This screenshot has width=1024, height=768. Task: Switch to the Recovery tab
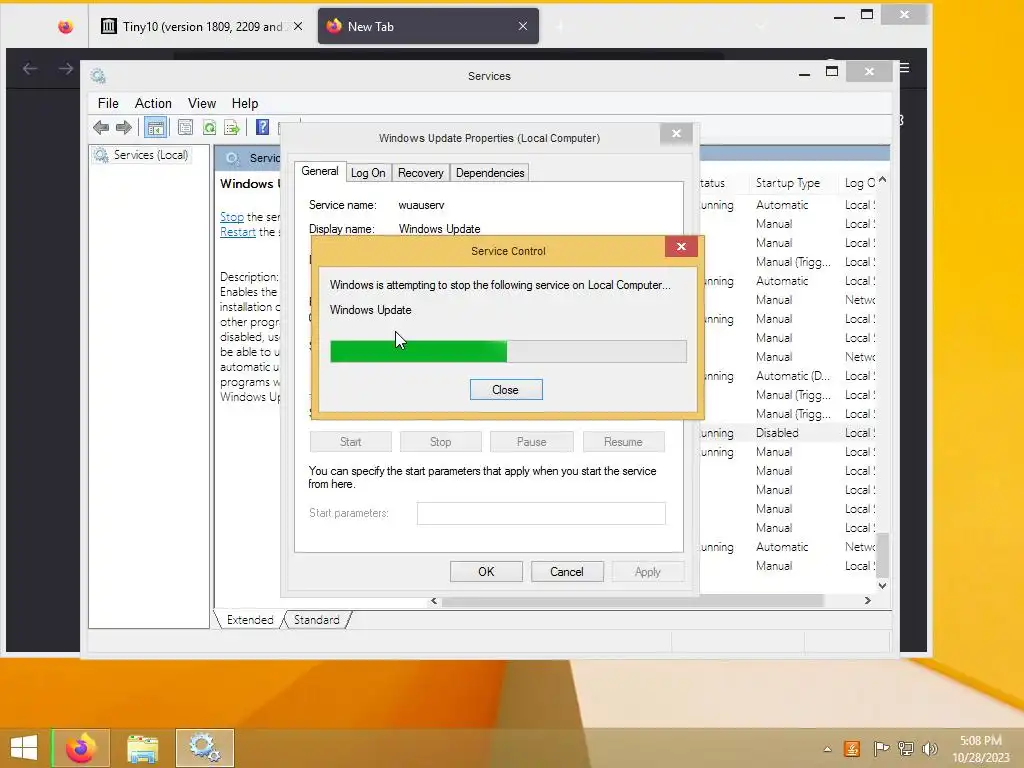point(421,173)
